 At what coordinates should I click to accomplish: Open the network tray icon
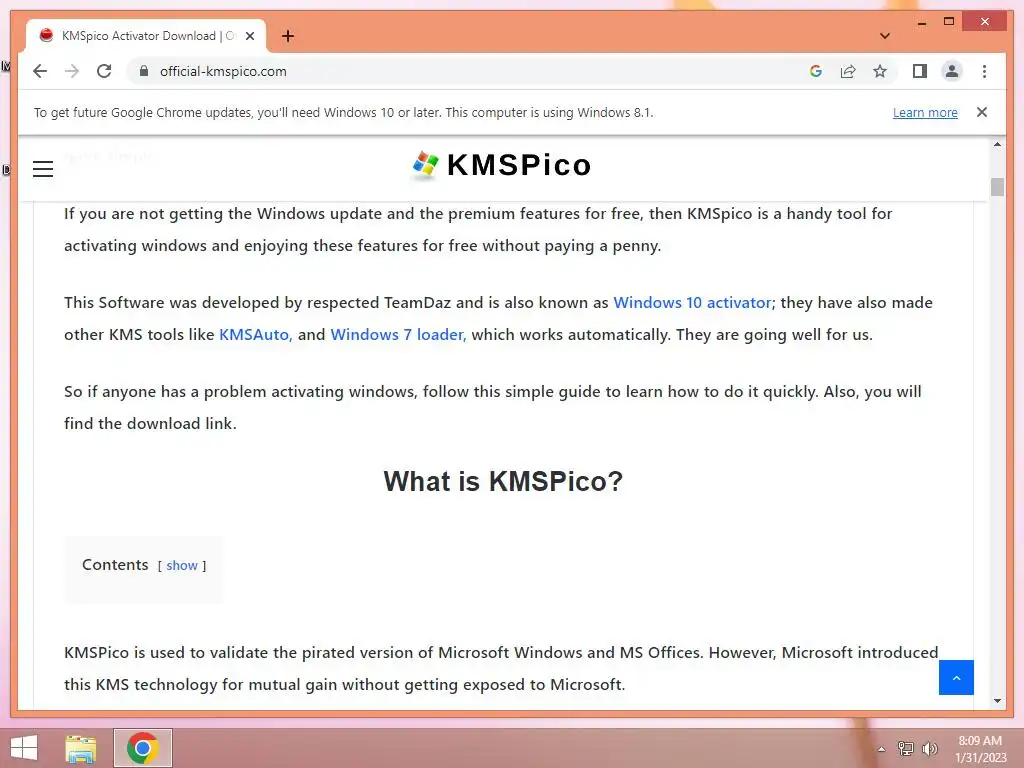click(906, 749)
